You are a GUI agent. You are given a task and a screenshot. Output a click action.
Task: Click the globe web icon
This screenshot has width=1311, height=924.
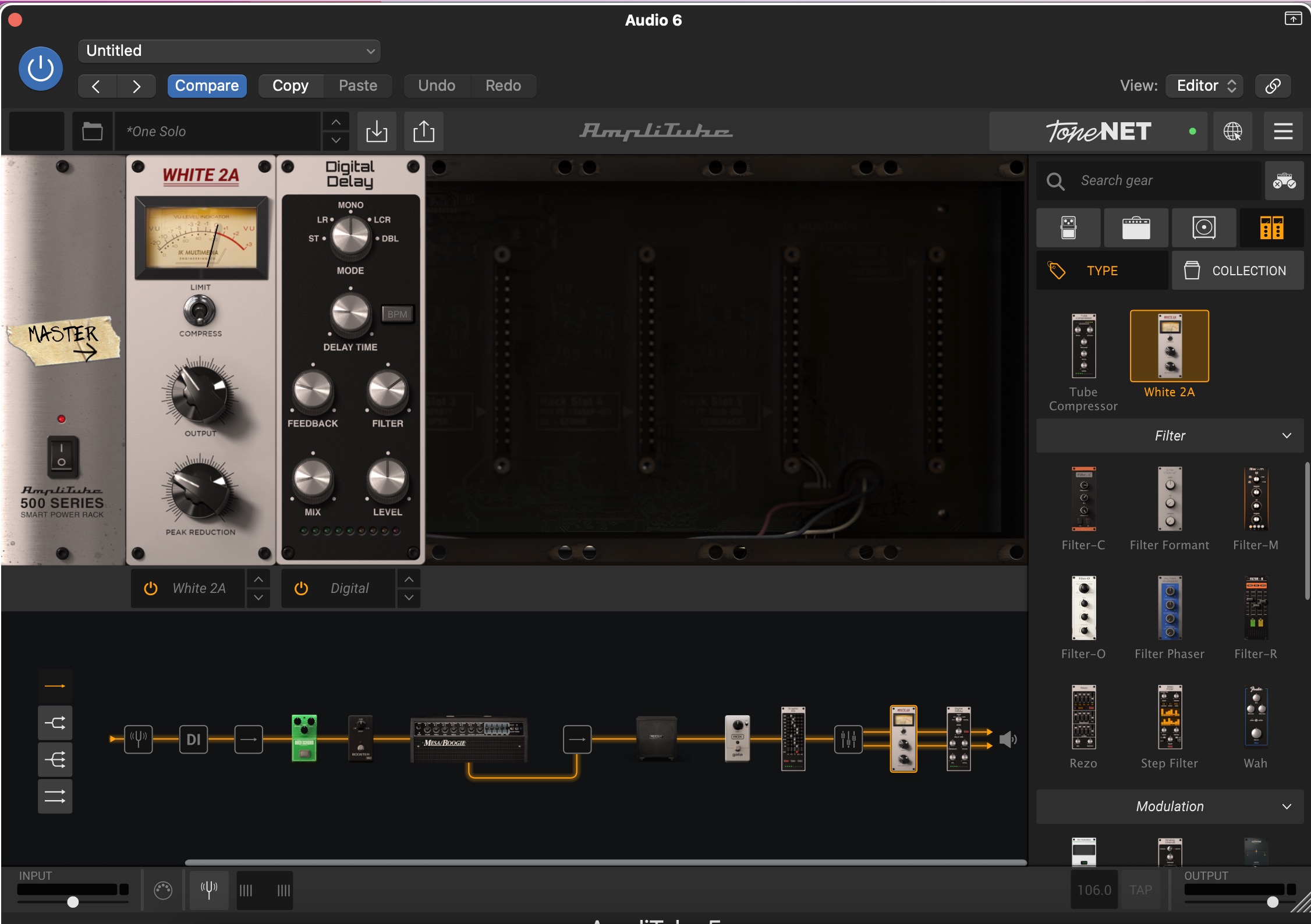(x=1232, y=132)
